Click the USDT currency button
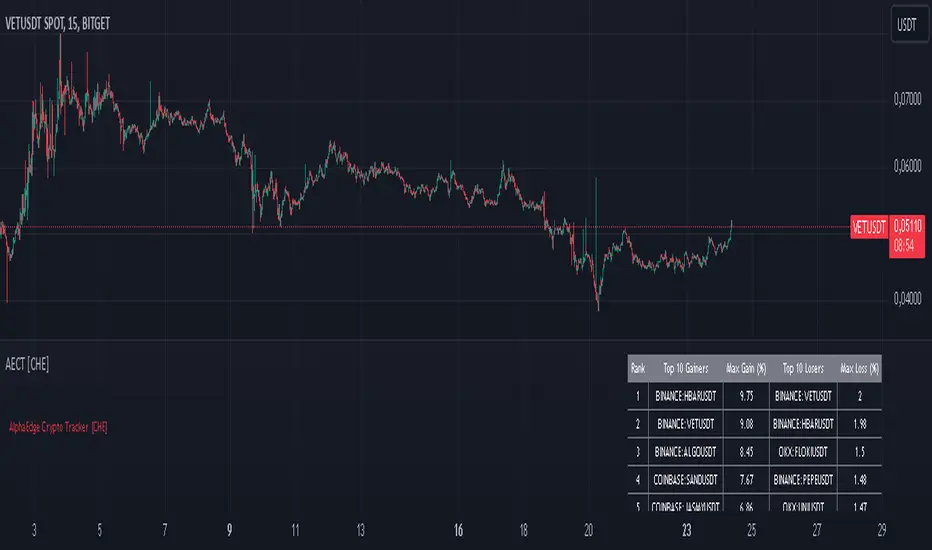Screen dimensions: 932x550 click(905, 24)
